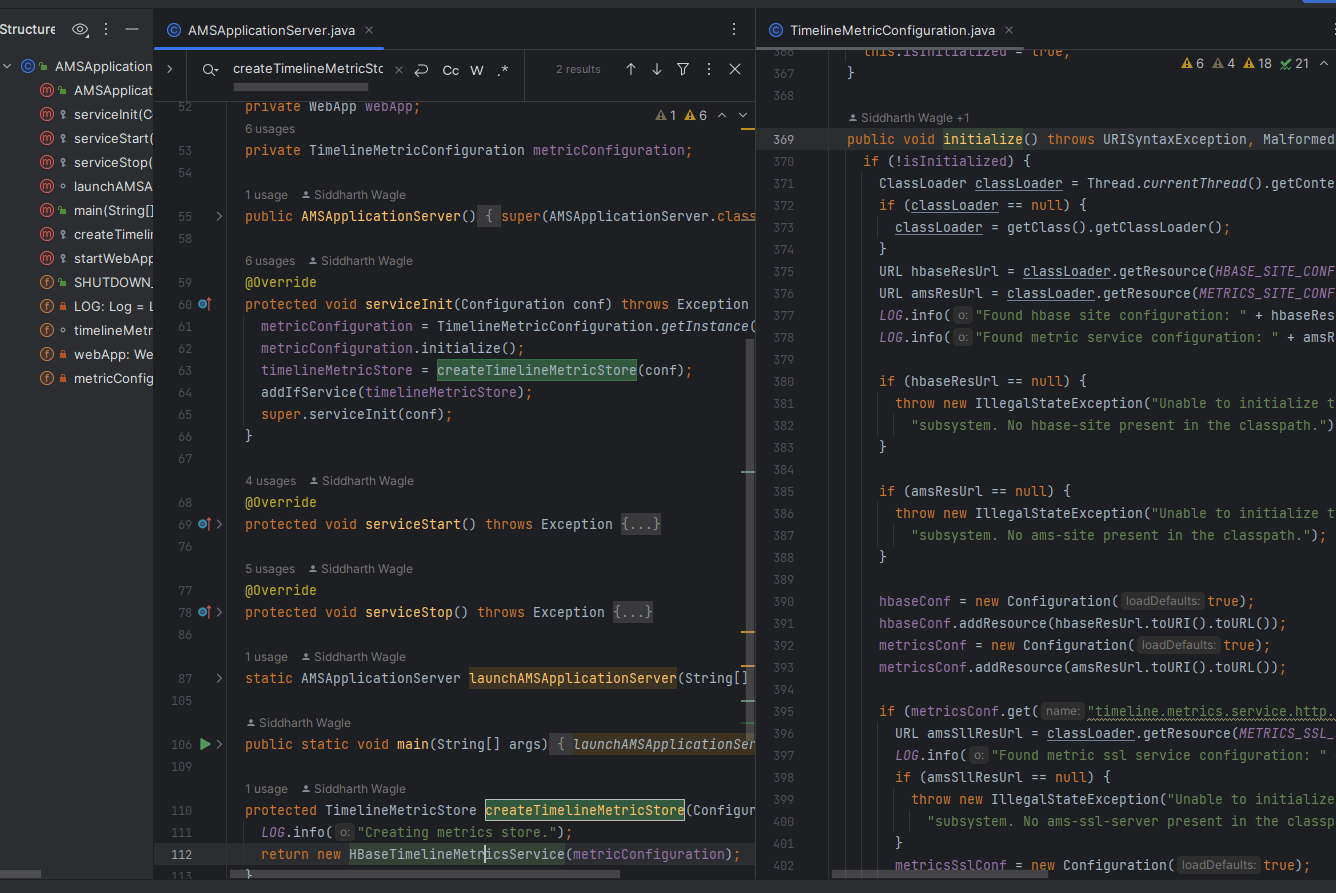Open left editor tab options menu
1336x893 pixels.
coord(733,30)
